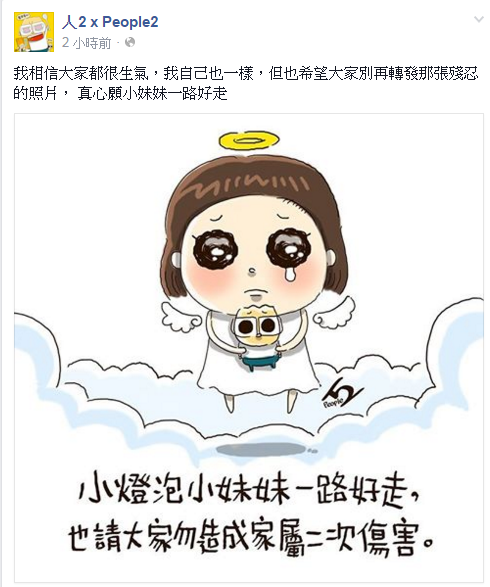490x587 pixels.
Task: Click the yellow halo above the angel
Action: pos(249,140)
